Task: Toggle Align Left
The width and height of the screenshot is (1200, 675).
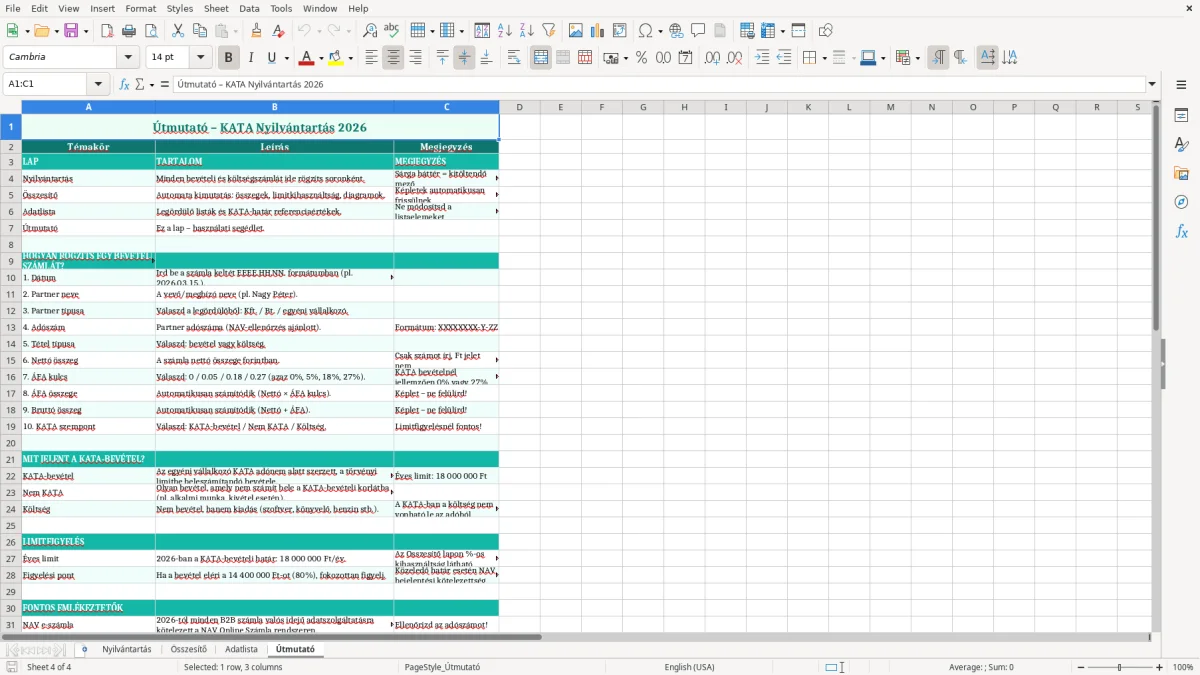Action: pyautogui.click(x=371, y=58)
